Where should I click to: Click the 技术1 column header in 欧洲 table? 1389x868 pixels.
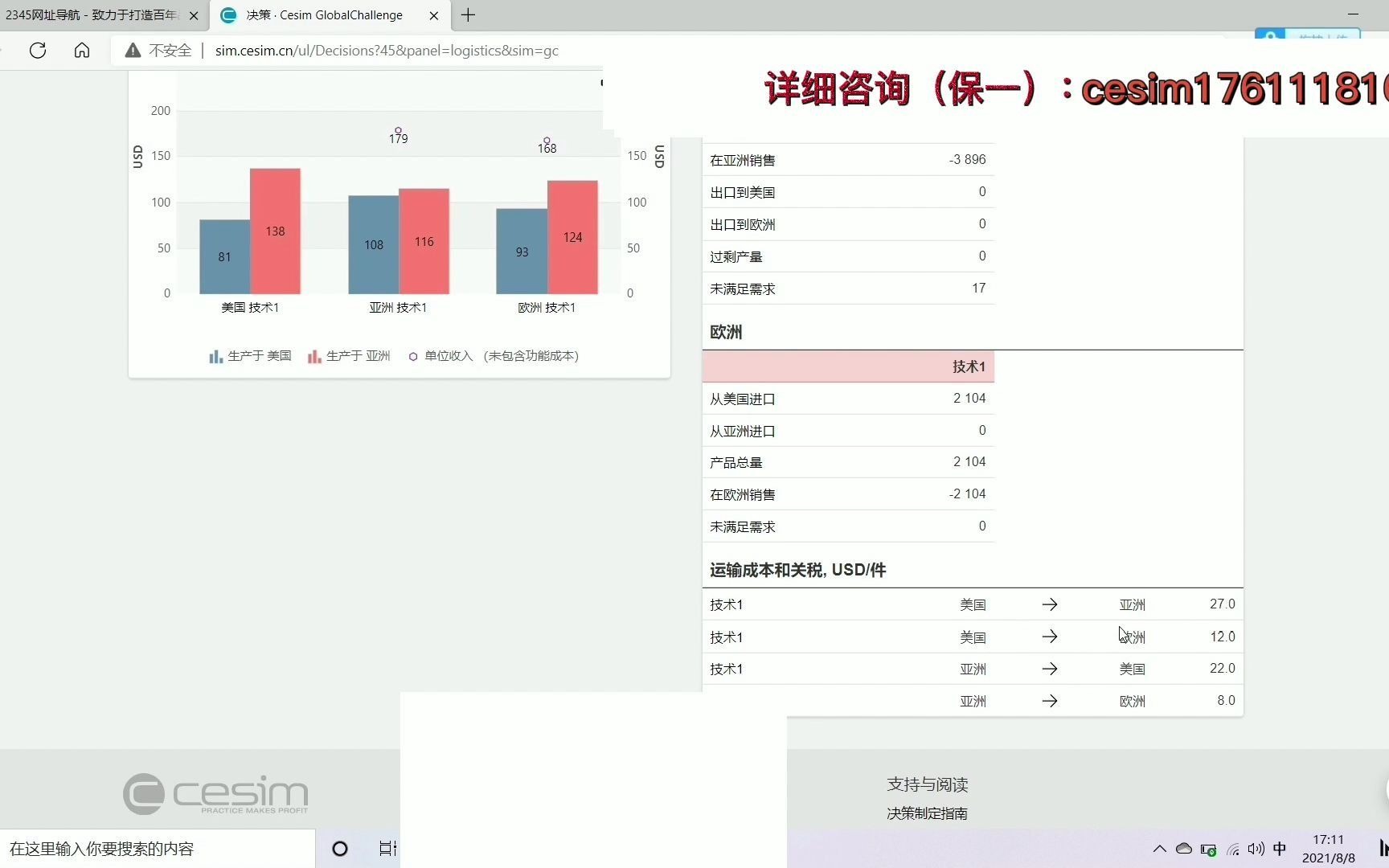(969, 366)
